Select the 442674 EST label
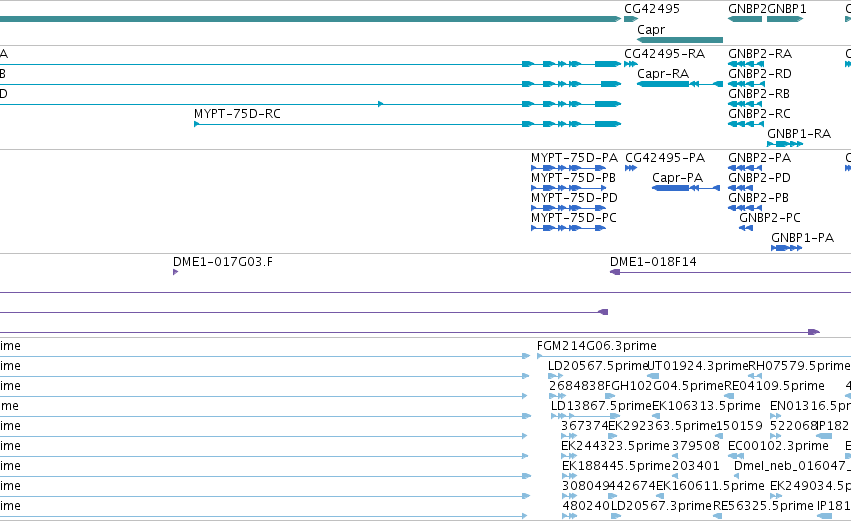This screenshot has width=851, height=521. pyautogui.click(x=632, y=486)
